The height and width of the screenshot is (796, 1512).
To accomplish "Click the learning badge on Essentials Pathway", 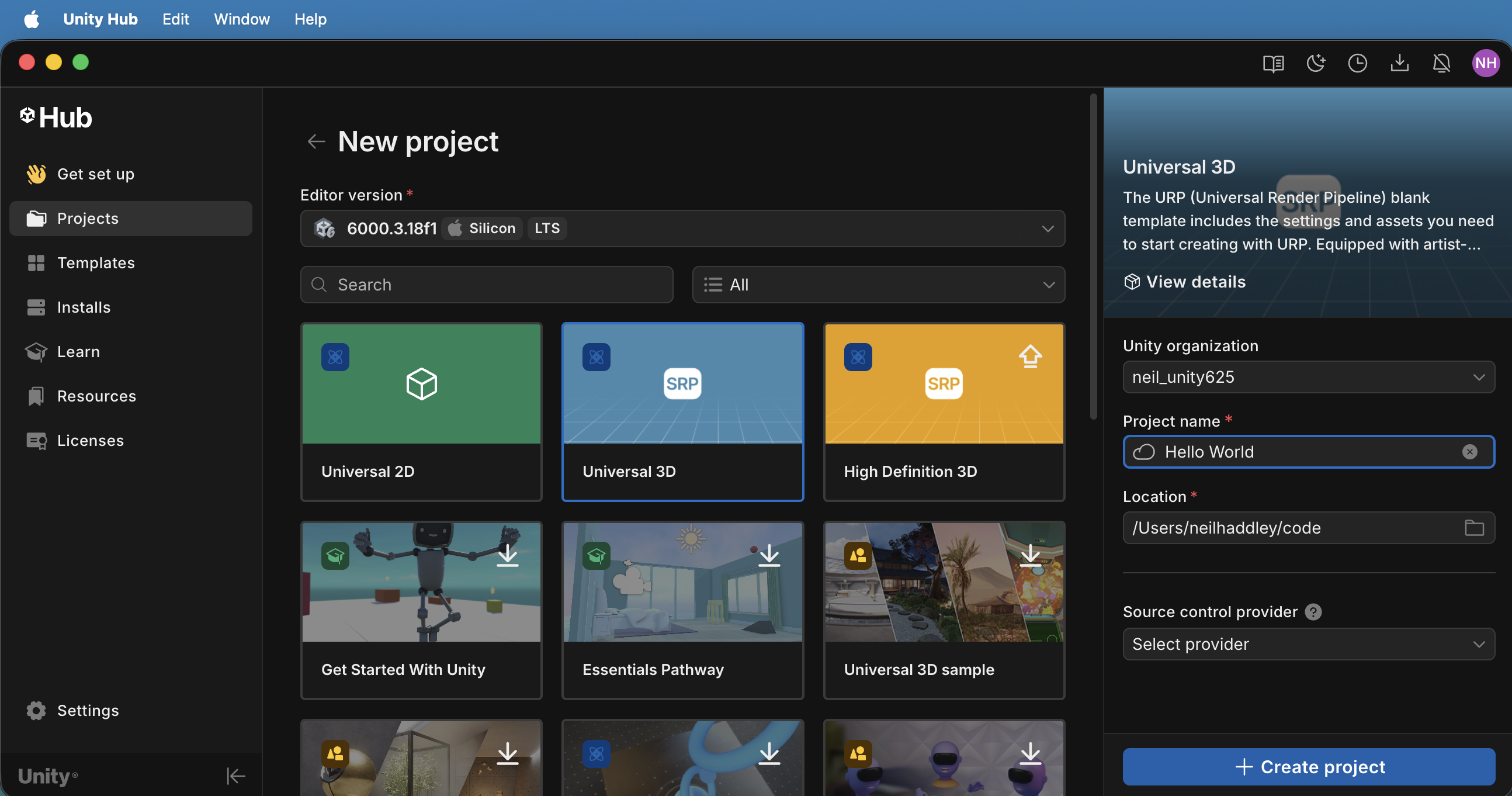I will tap(597, 555).
